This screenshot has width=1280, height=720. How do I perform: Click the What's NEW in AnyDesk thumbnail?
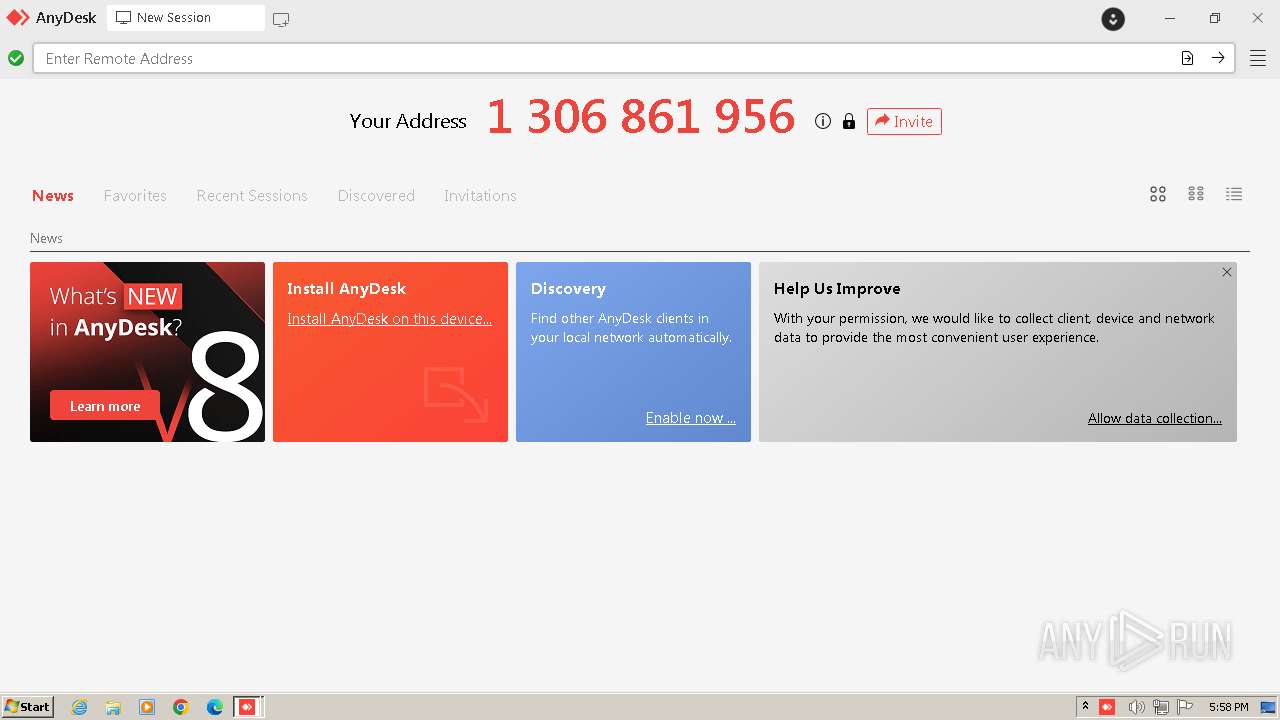coord(147,352)
